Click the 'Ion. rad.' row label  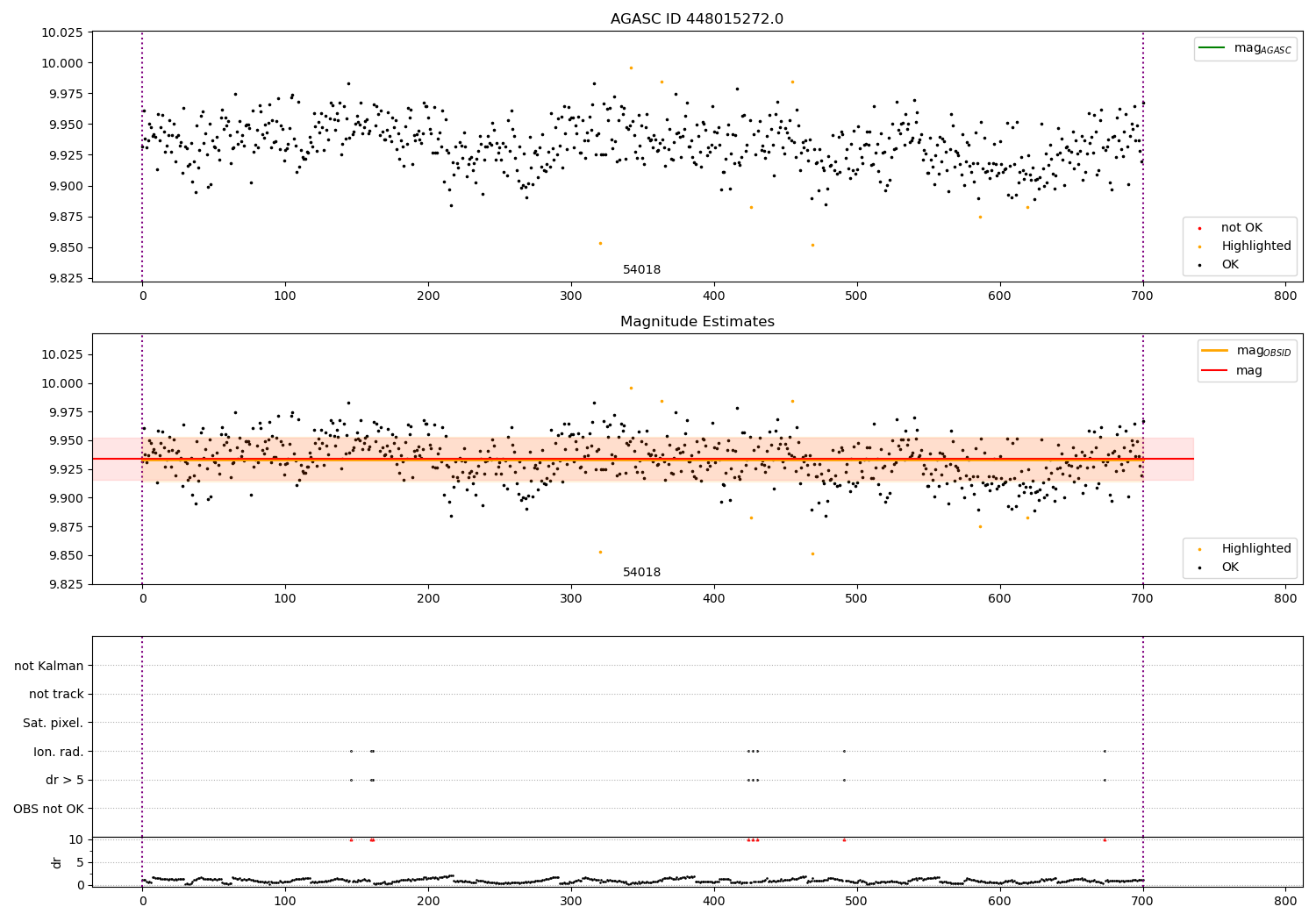pyautogui.click(x=59, y=752)
